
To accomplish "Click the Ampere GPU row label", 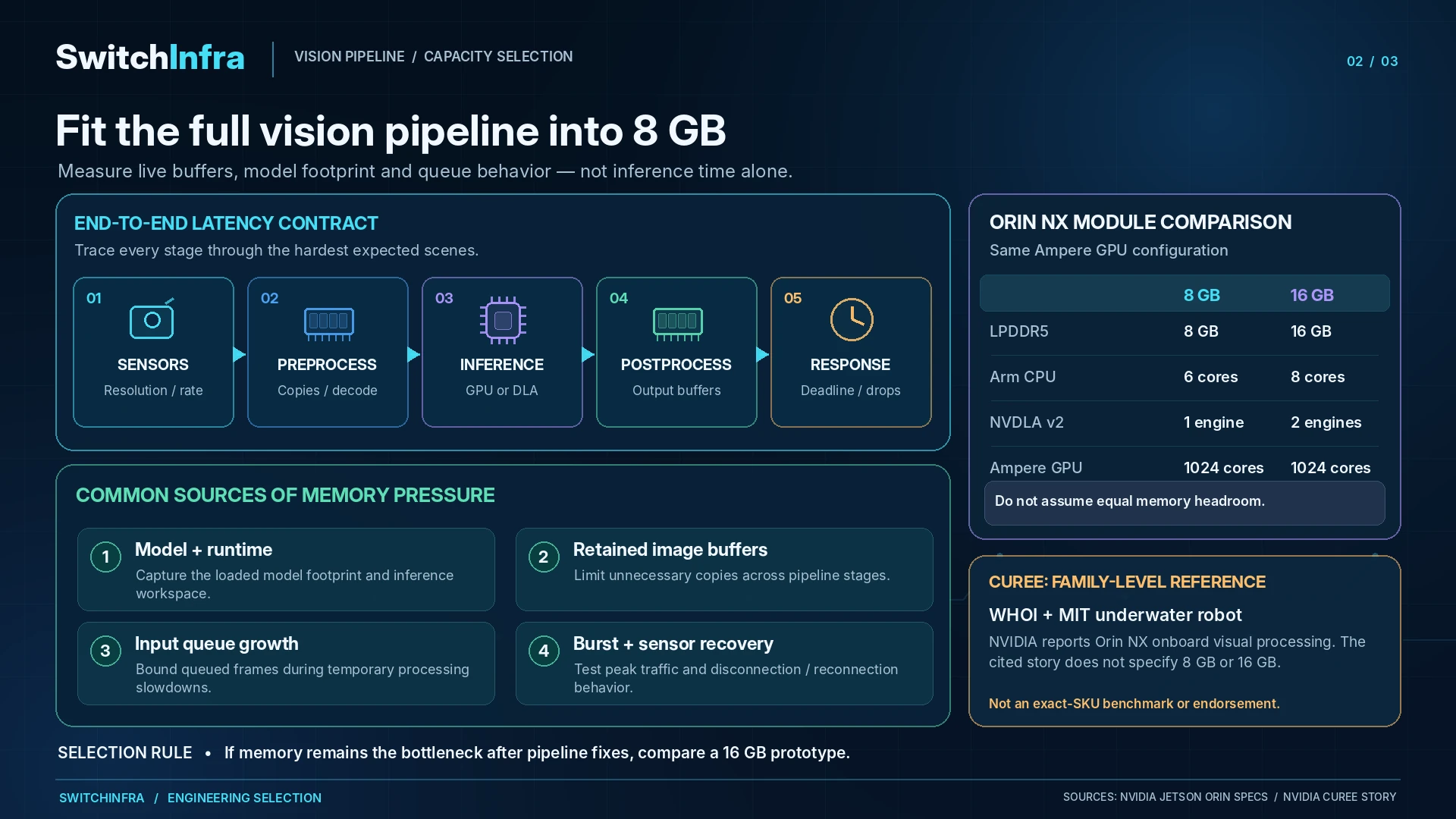I will 1035,468.
